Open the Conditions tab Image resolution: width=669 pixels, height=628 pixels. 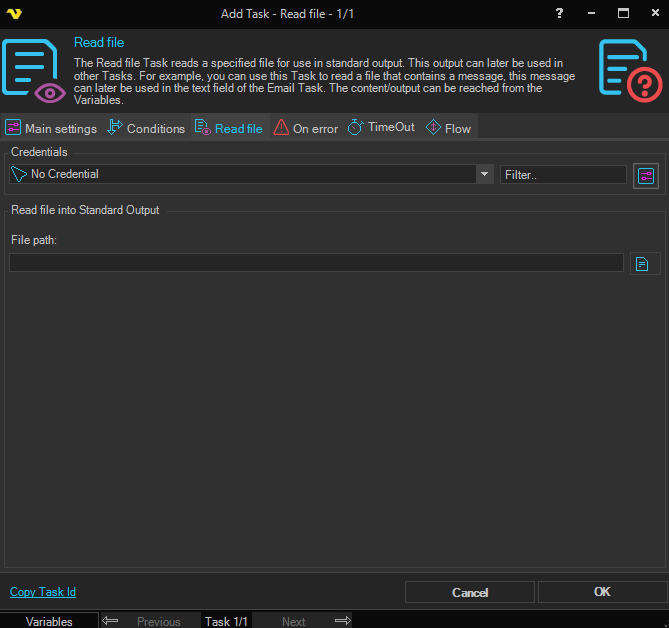coord(146,128)
